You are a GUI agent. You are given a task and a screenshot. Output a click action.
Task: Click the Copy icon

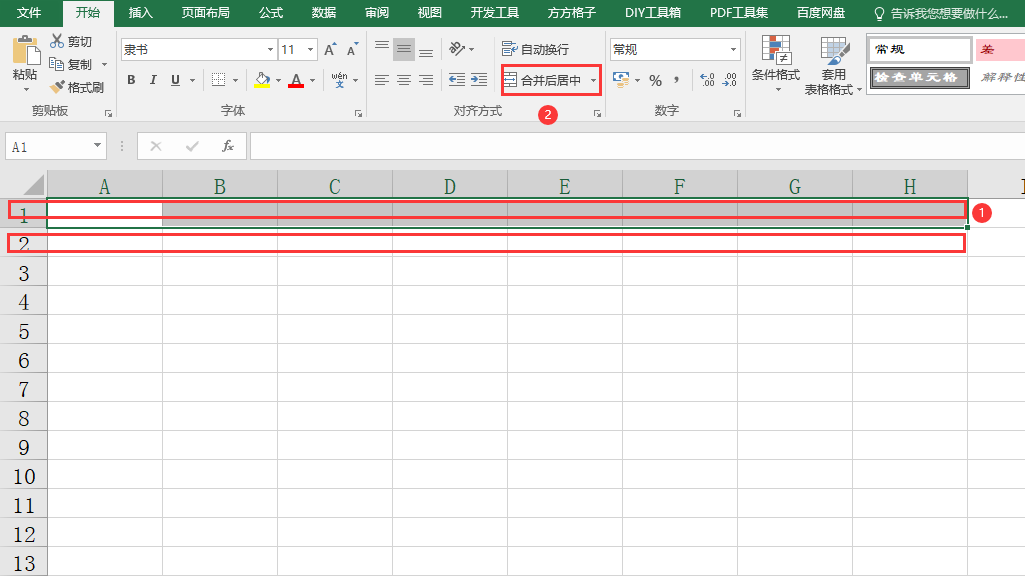(x=57, y=64)
